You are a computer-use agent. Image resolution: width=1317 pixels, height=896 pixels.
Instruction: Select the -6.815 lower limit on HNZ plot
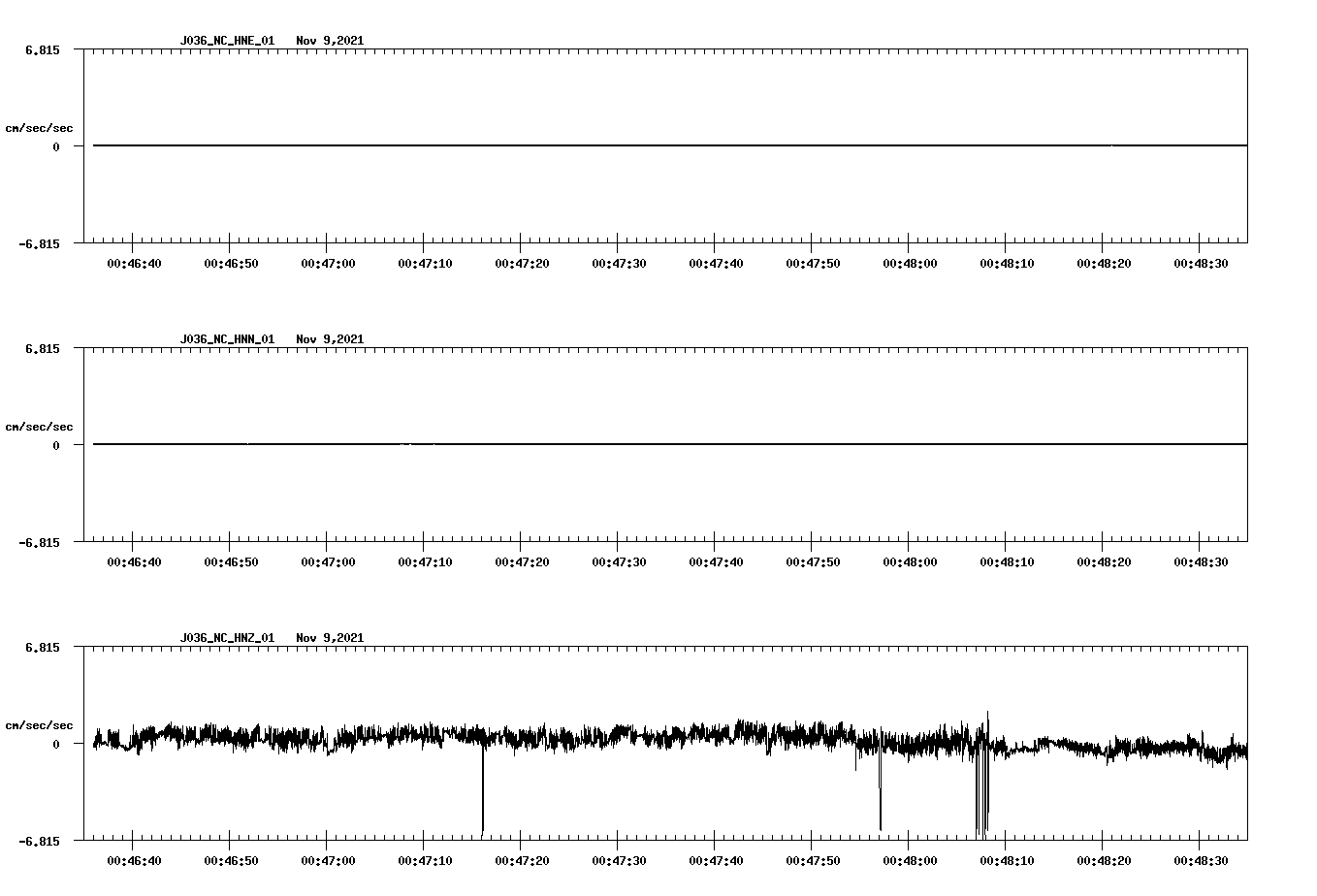pos(39,841)
